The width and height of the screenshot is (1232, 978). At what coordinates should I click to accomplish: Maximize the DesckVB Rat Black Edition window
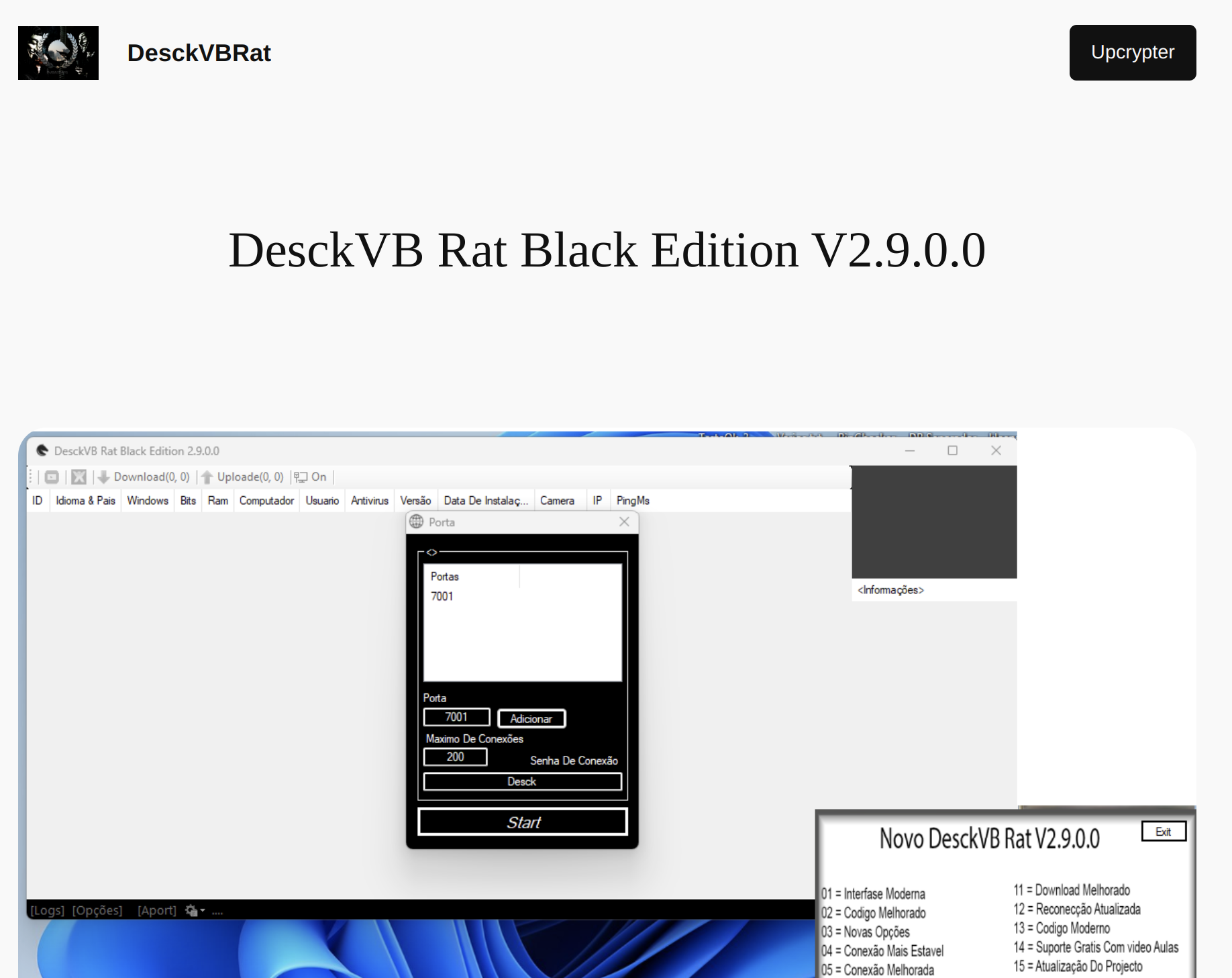coord(952,450)
